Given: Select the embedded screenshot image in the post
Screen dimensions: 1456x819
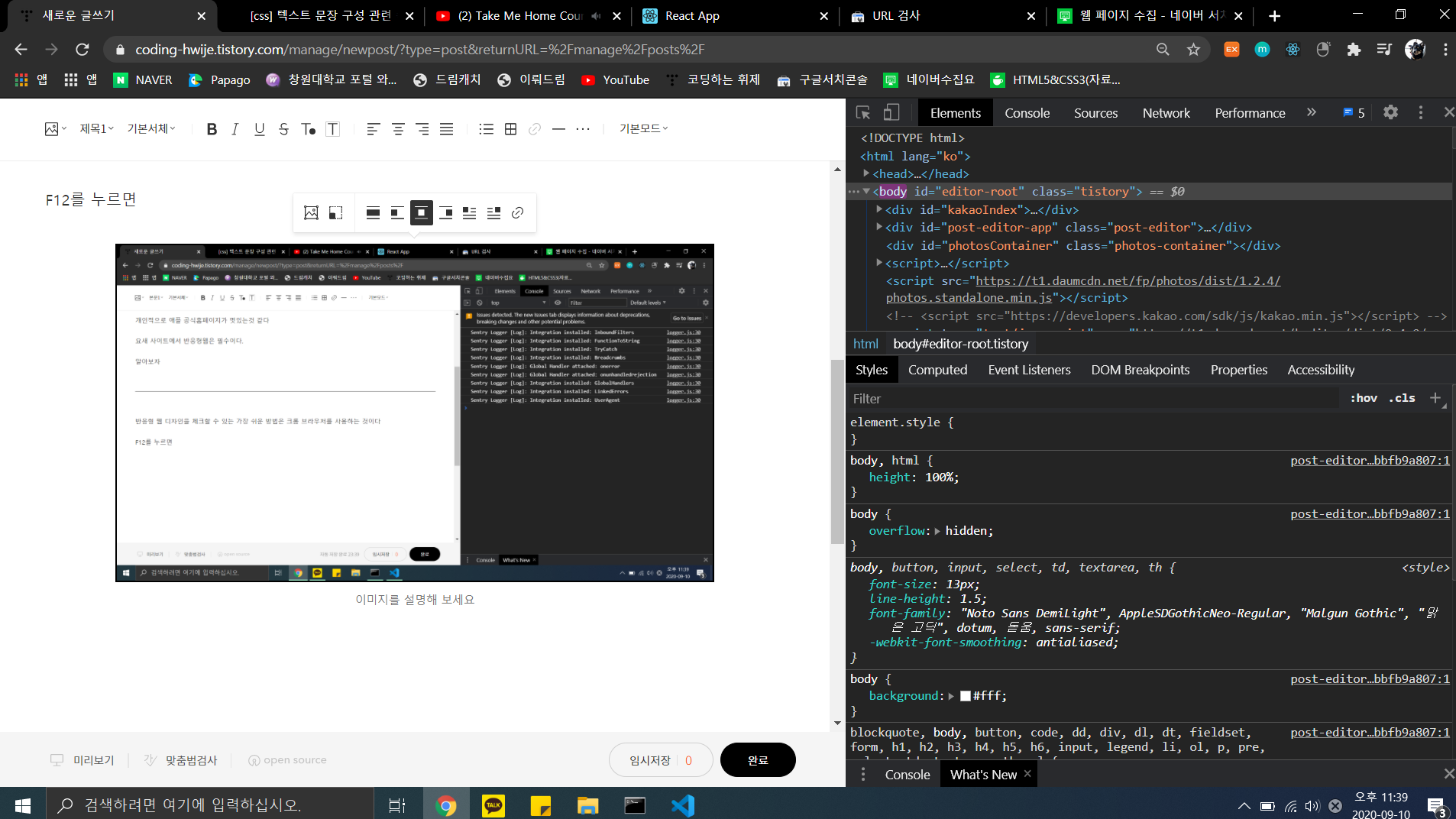Looking at the screenshot, I should (x=415, y=413).
